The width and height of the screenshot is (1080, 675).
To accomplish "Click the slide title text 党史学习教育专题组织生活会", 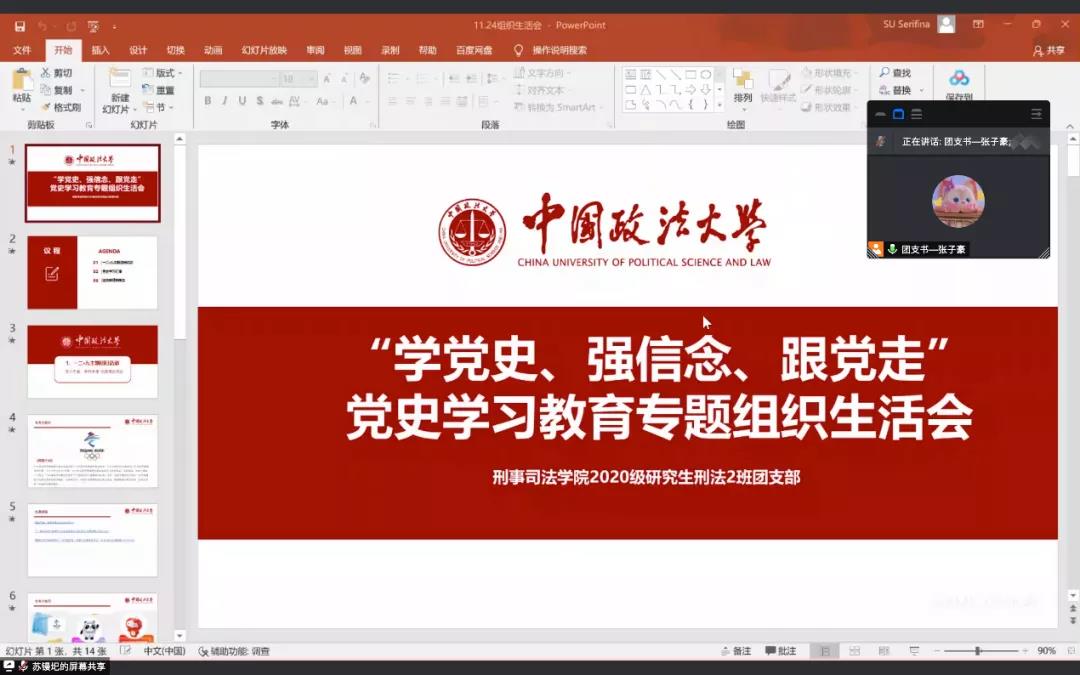I will coord(659,417).
